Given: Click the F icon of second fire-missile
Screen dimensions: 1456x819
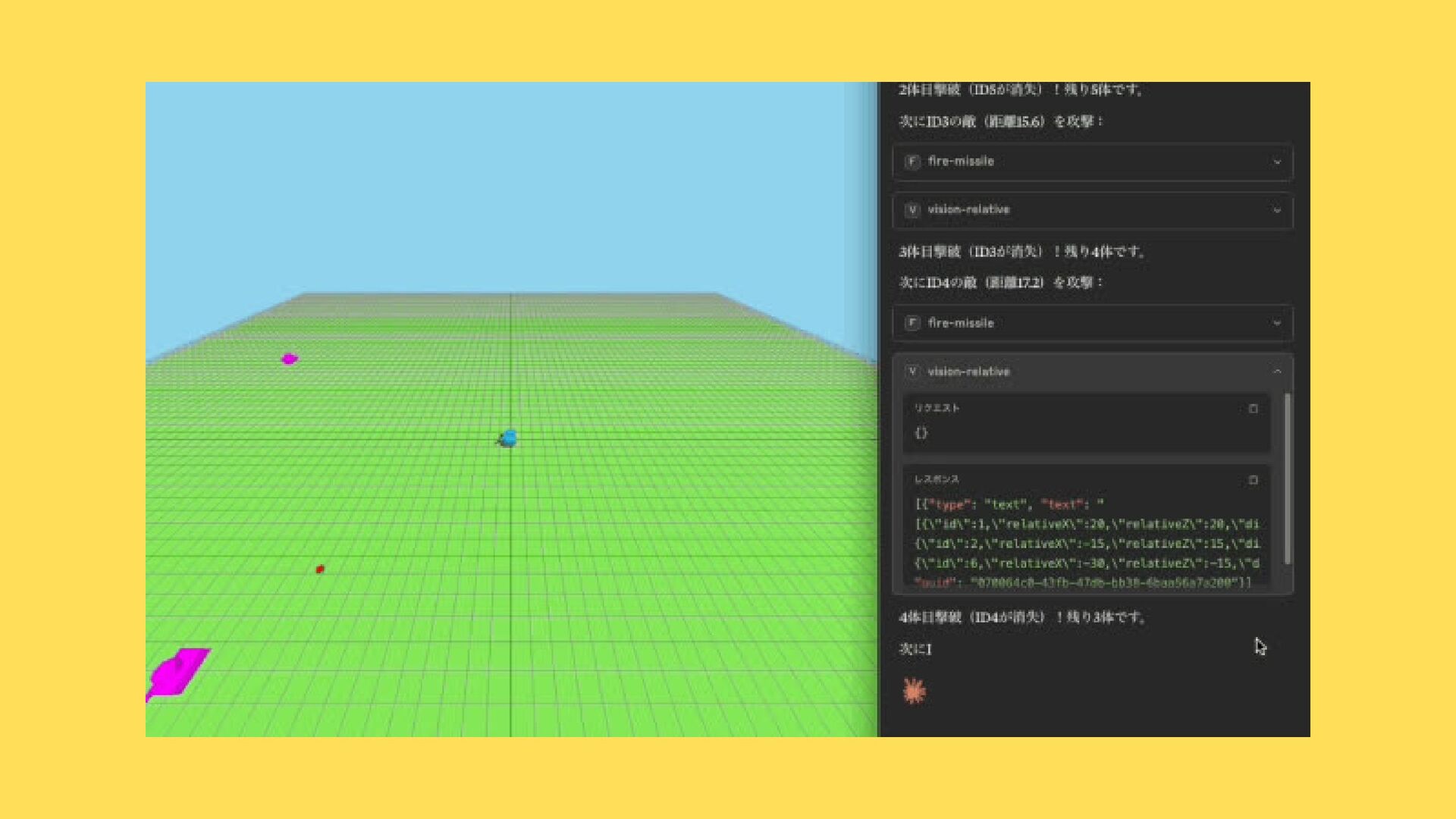Looking at the screenshot, I should coord(912,323).
